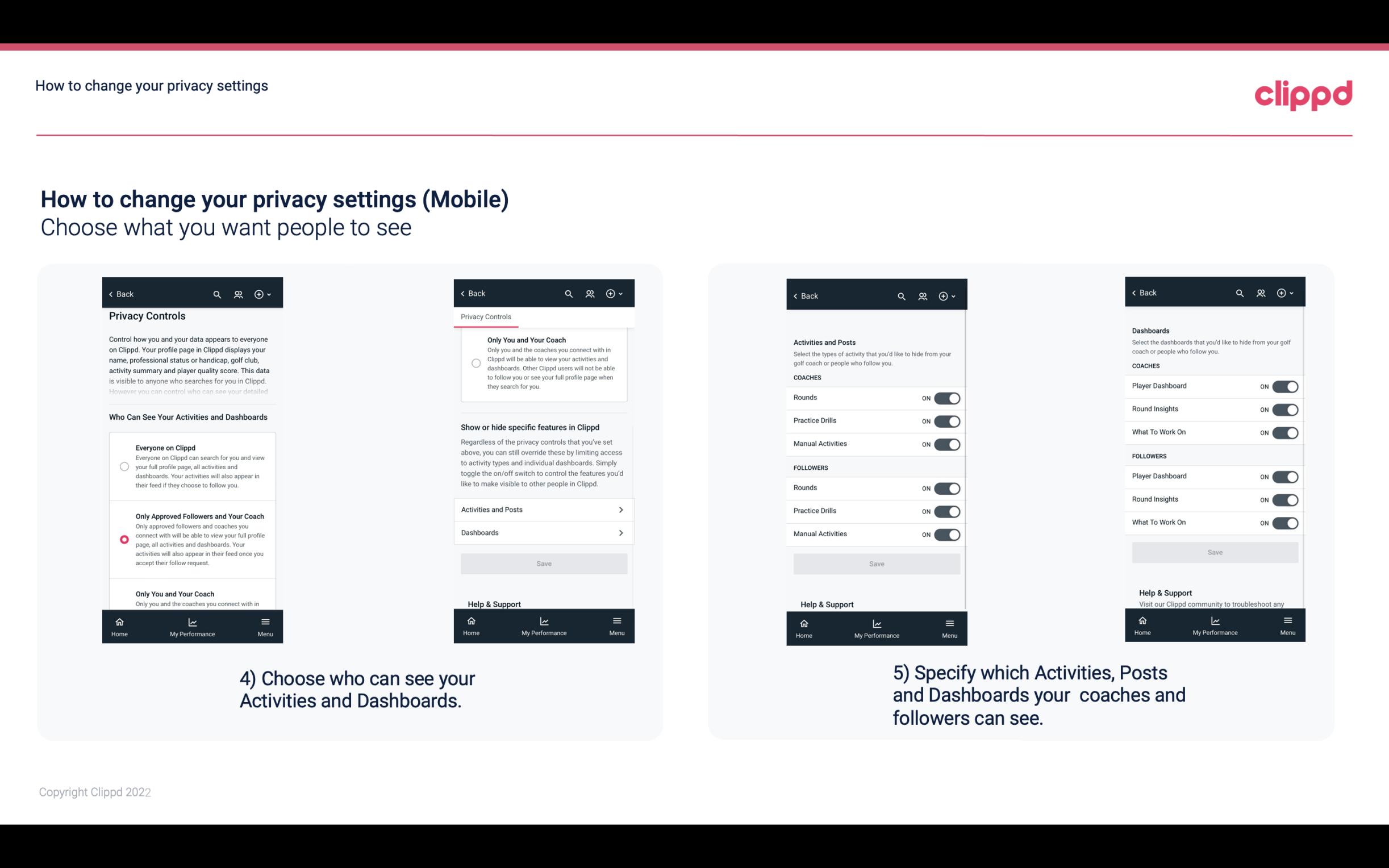Click the Privacy Controls tab label

tap(486, 317)
